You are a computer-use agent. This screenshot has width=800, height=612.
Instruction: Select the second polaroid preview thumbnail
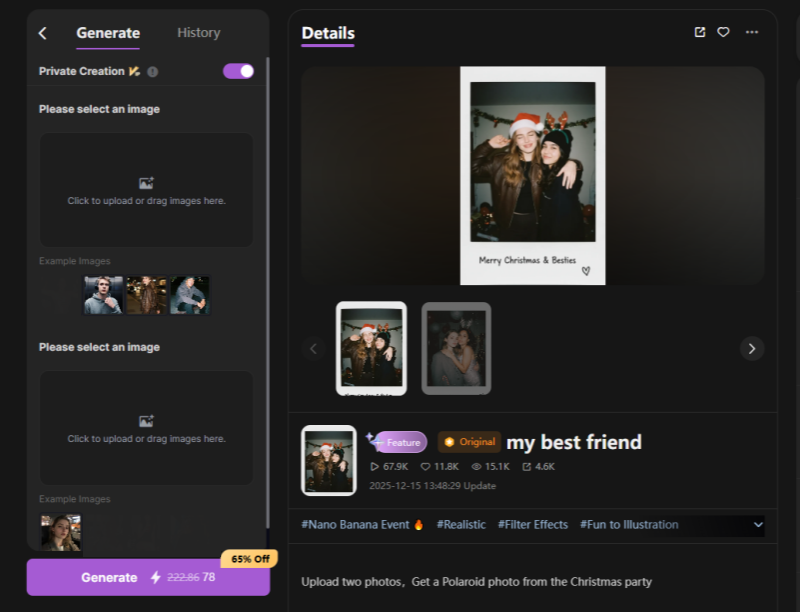456,347
